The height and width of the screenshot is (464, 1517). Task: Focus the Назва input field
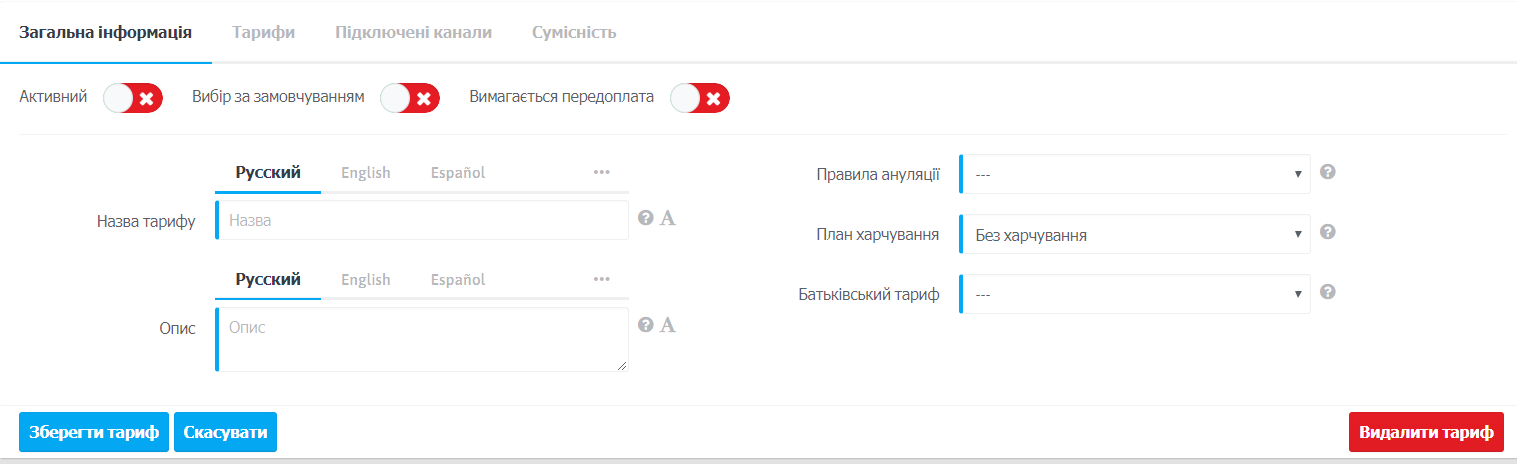pos(422,220)
